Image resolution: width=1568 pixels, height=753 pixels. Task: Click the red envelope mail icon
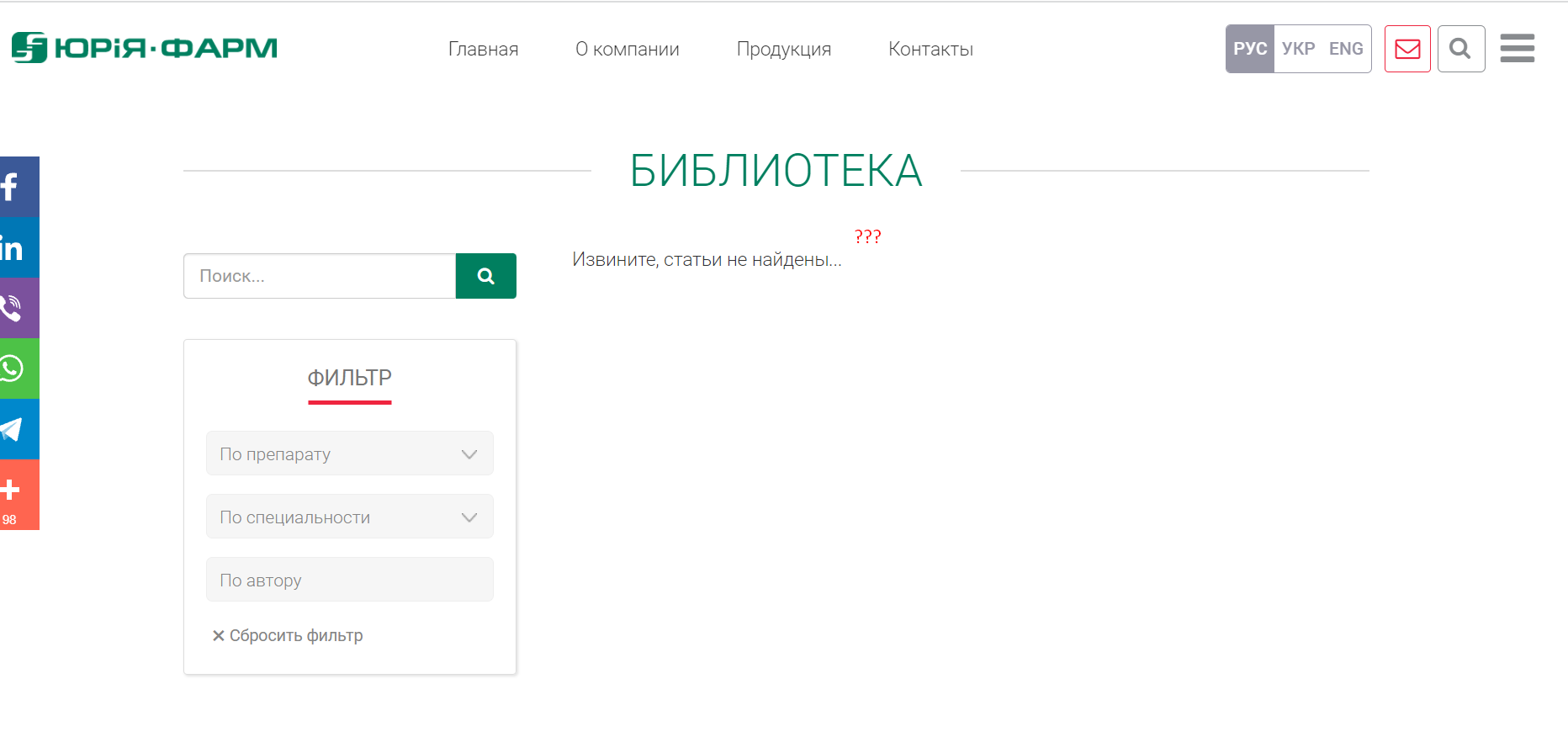[1407, 49]
